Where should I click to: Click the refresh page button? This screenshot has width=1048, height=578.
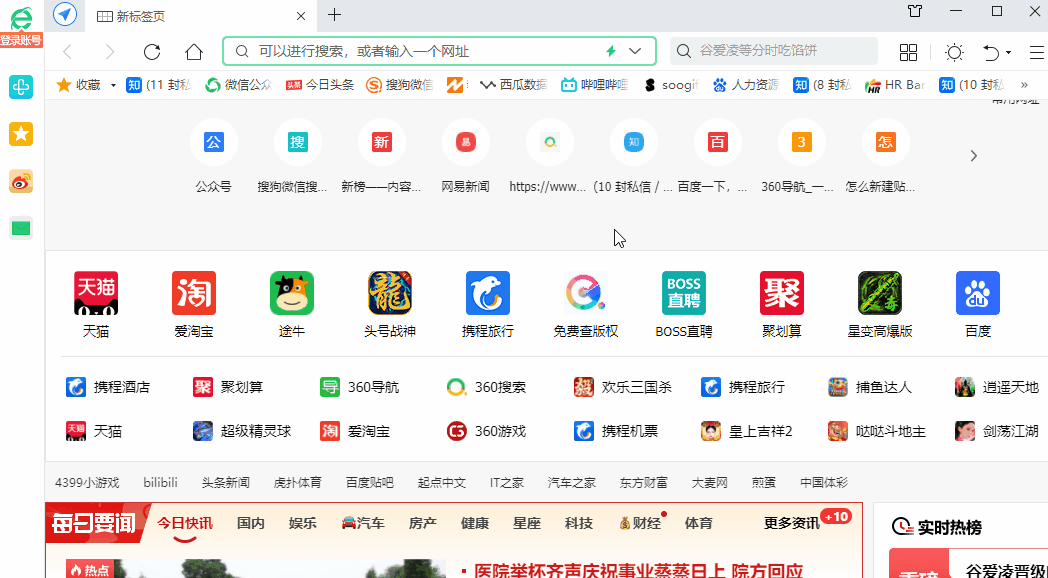point(152,51)
